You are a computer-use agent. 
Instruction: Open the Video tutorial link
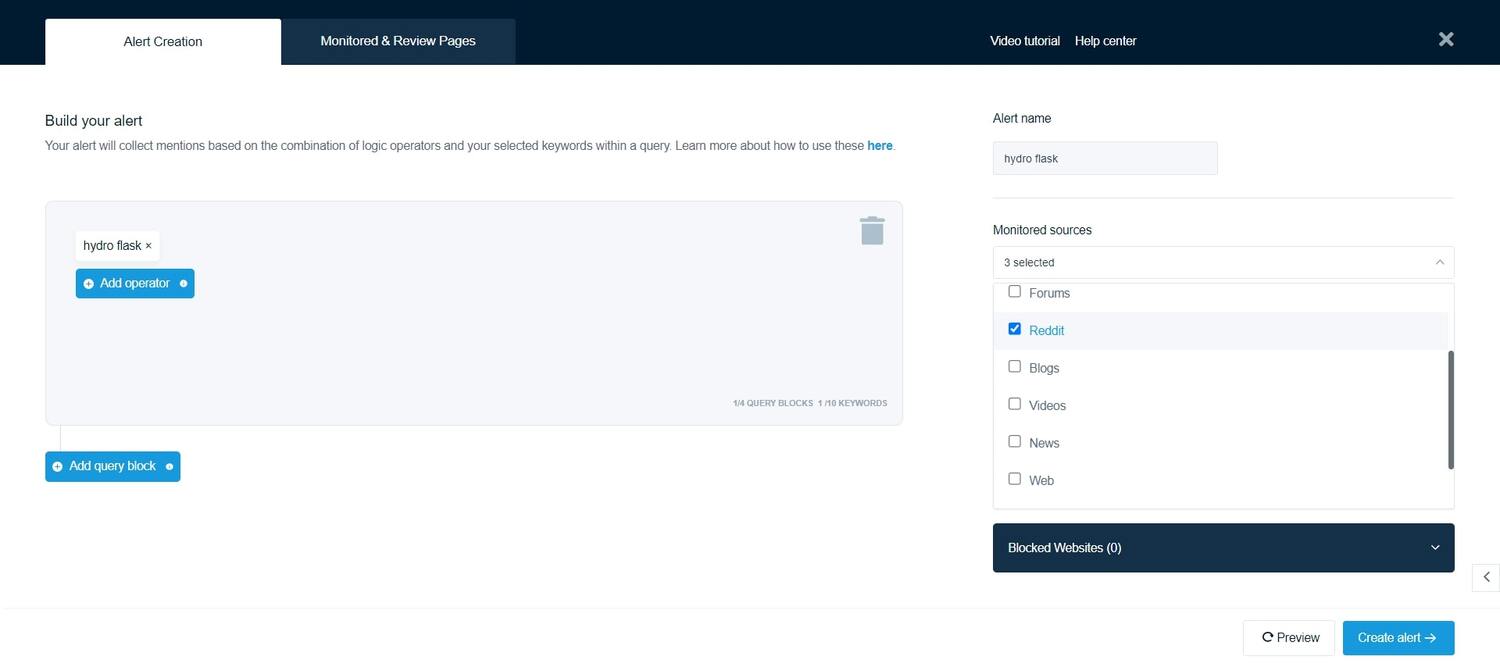pos(1024,41)
